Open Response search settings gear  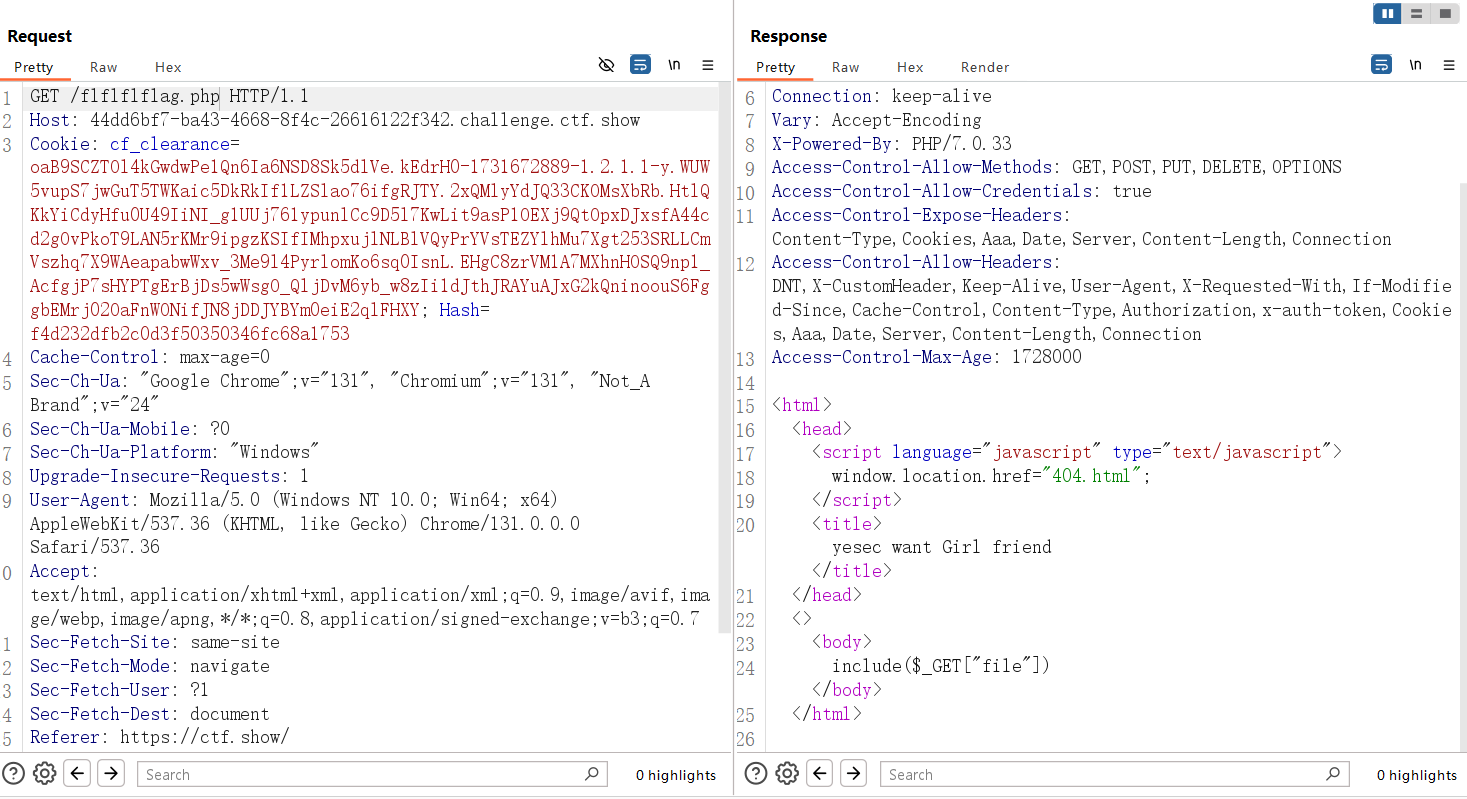[x=787, y=773]
